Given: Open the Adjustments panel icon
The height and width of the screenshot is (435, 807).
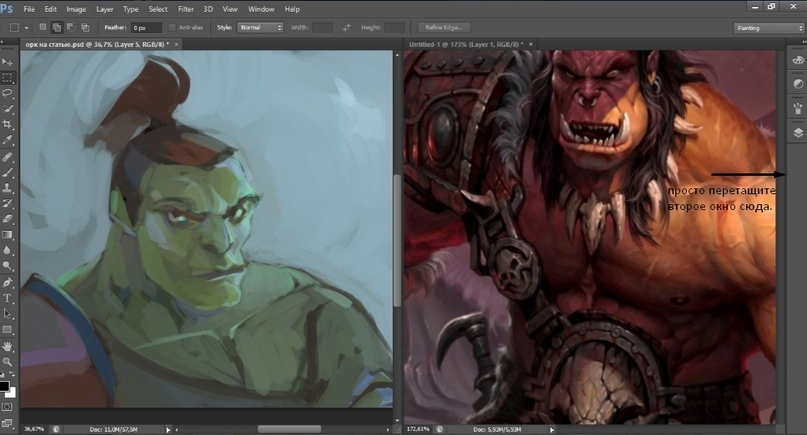Looking at the screenshot, I should click(x=798, y=83).
